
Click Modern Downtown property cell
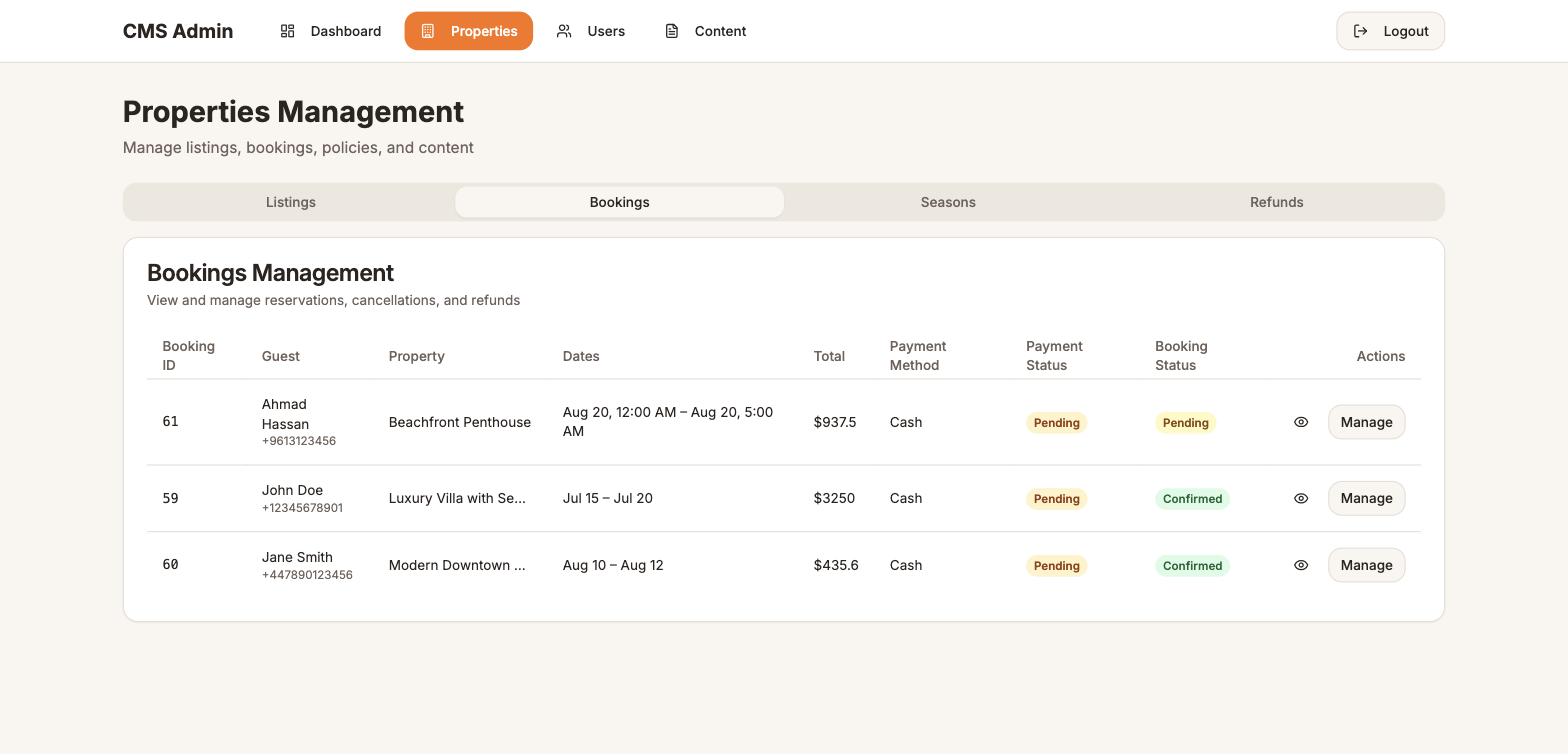[x=457, y=565]
